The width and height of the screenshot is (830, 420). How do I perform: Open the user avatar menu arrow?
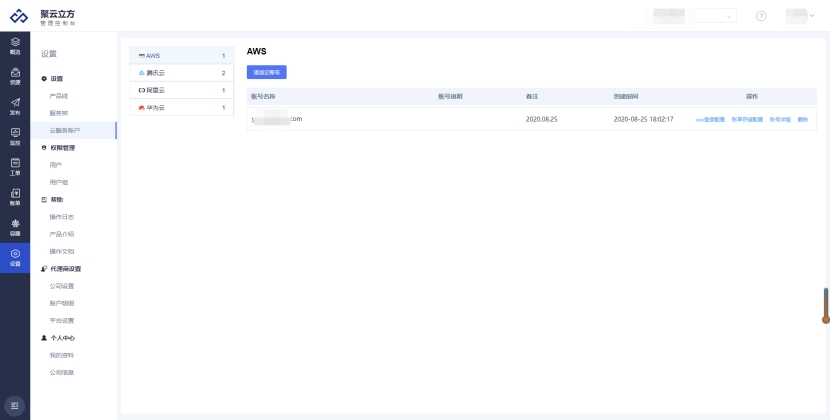pos(811,16)
